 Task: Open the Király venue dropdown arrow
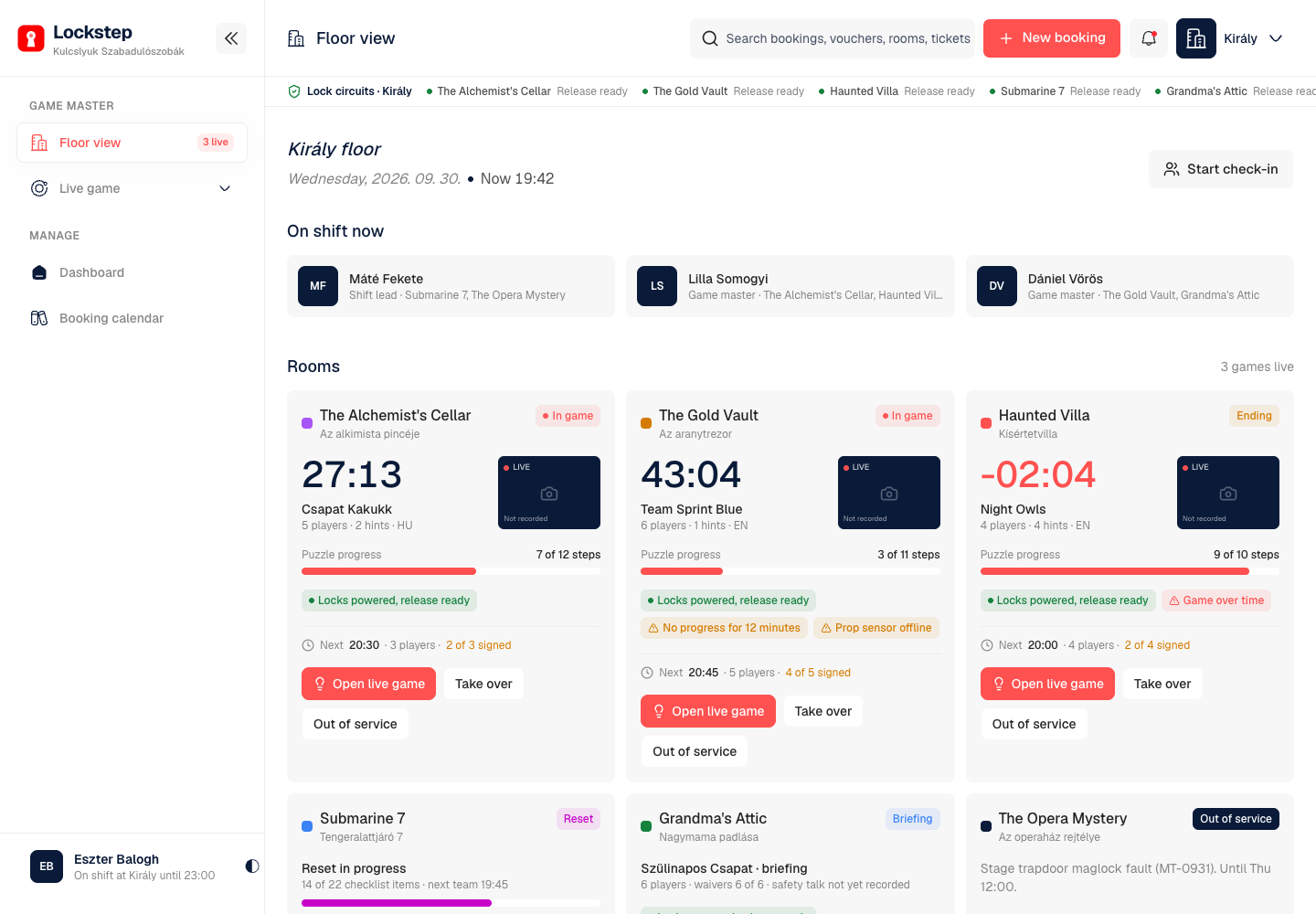click(1276, 38)
